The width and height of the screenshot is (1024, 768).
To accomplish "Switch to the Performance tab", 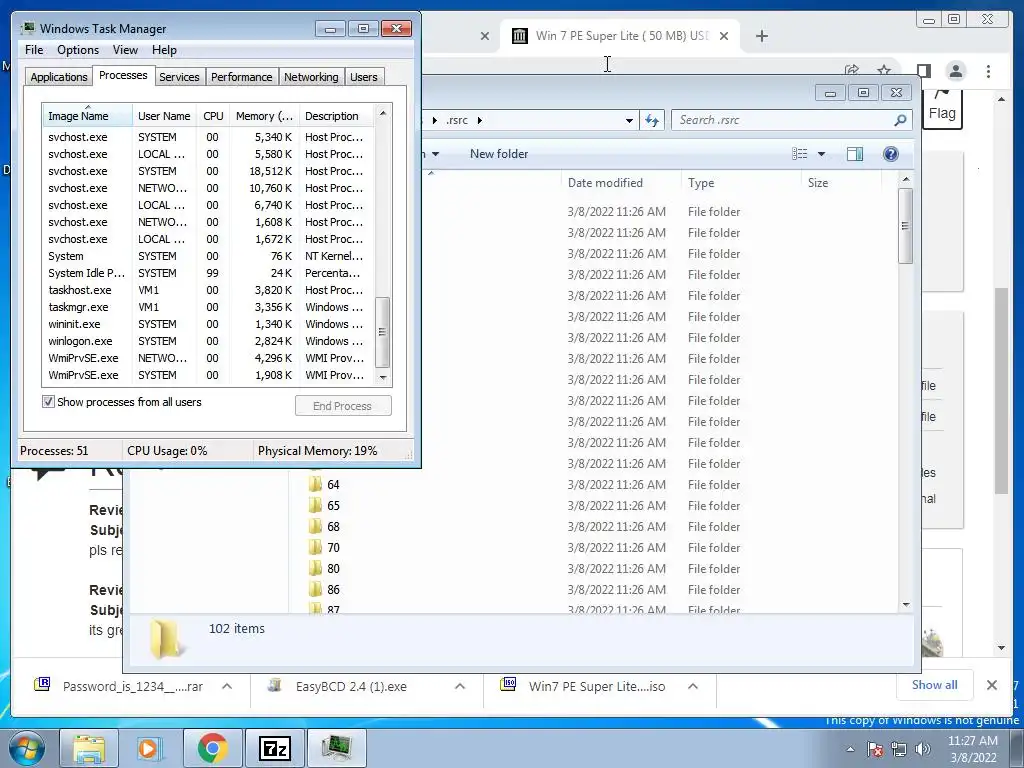I will pos(241,77).
